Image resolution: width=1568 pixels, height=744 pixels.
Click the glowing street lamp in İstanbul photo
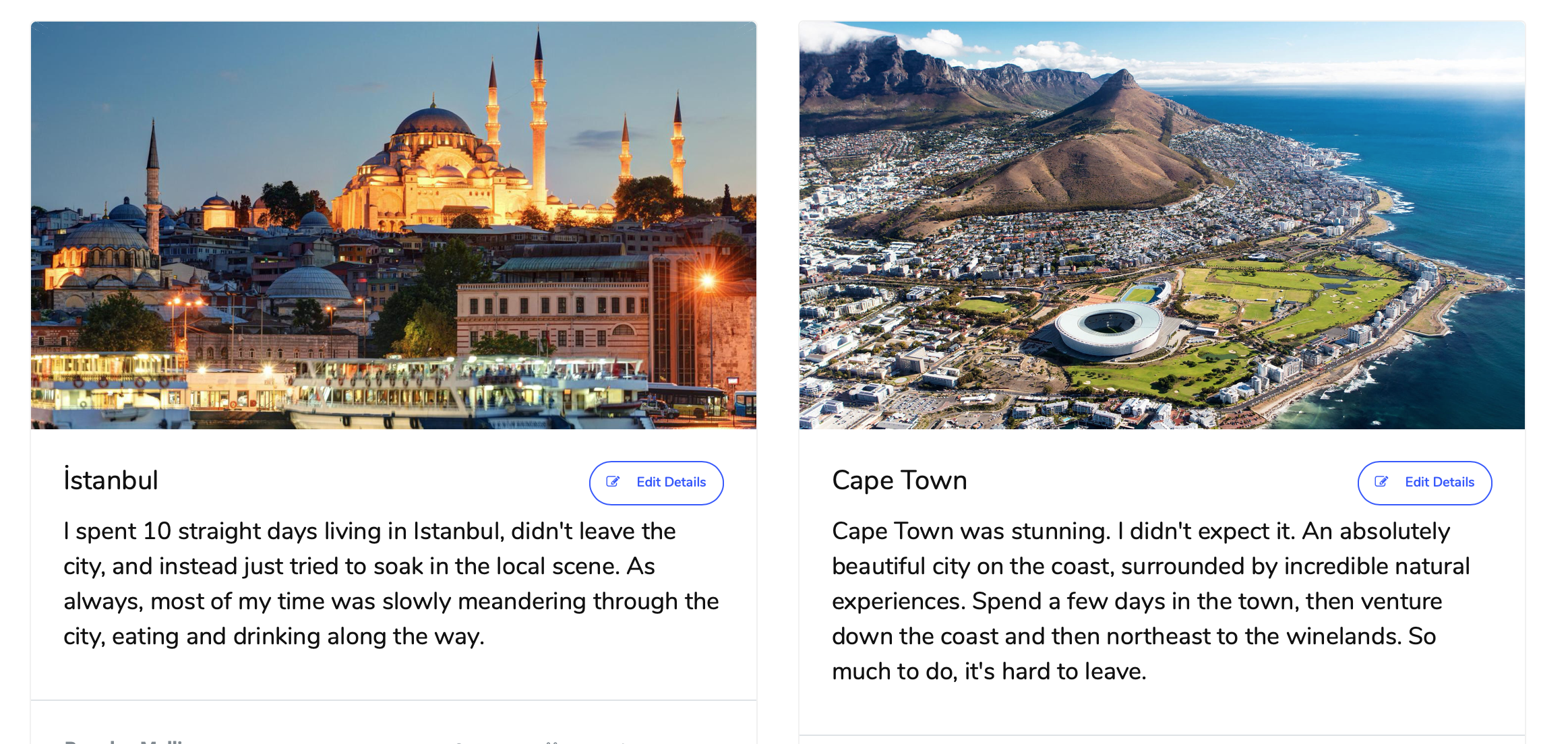707,280
